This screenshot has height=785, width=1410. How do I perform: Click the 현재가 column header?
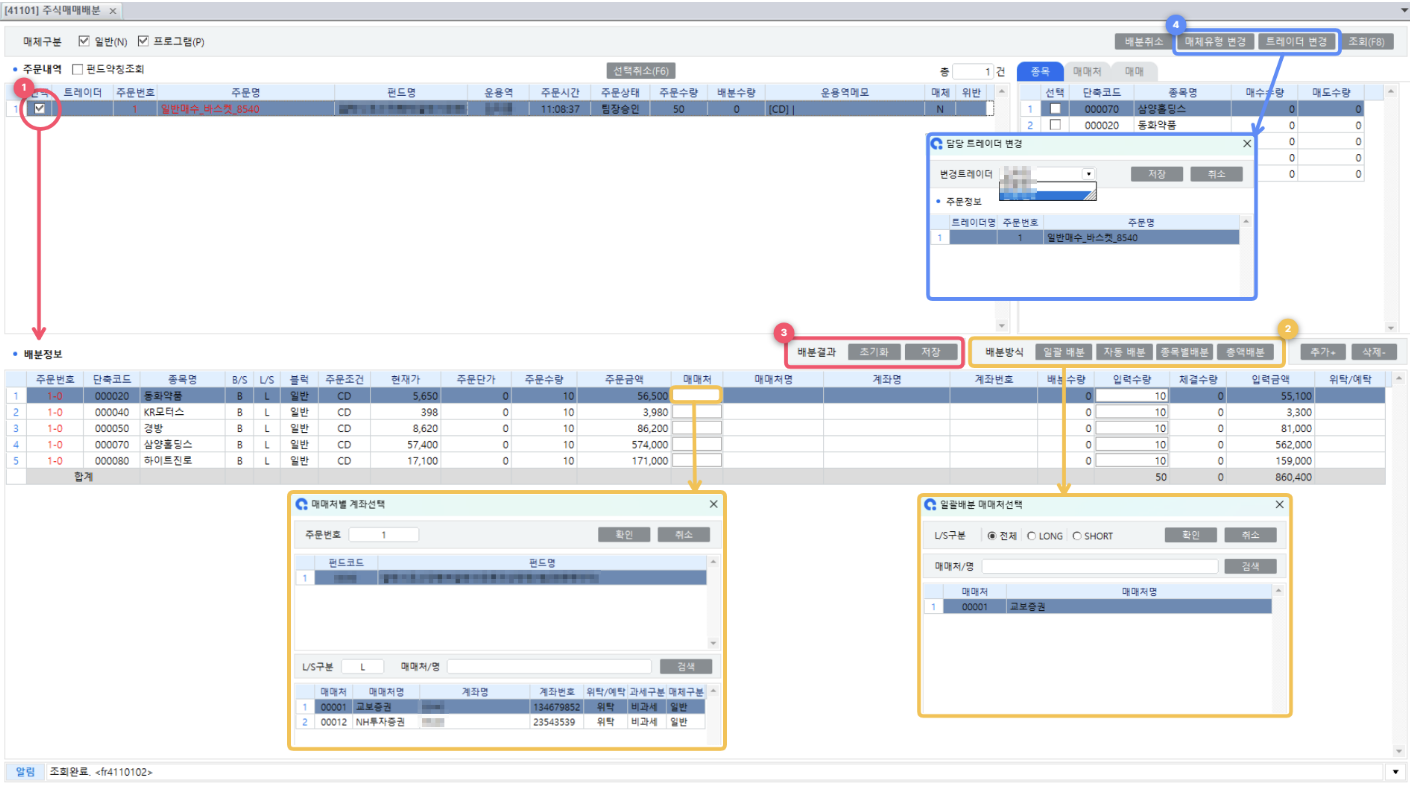408,380
